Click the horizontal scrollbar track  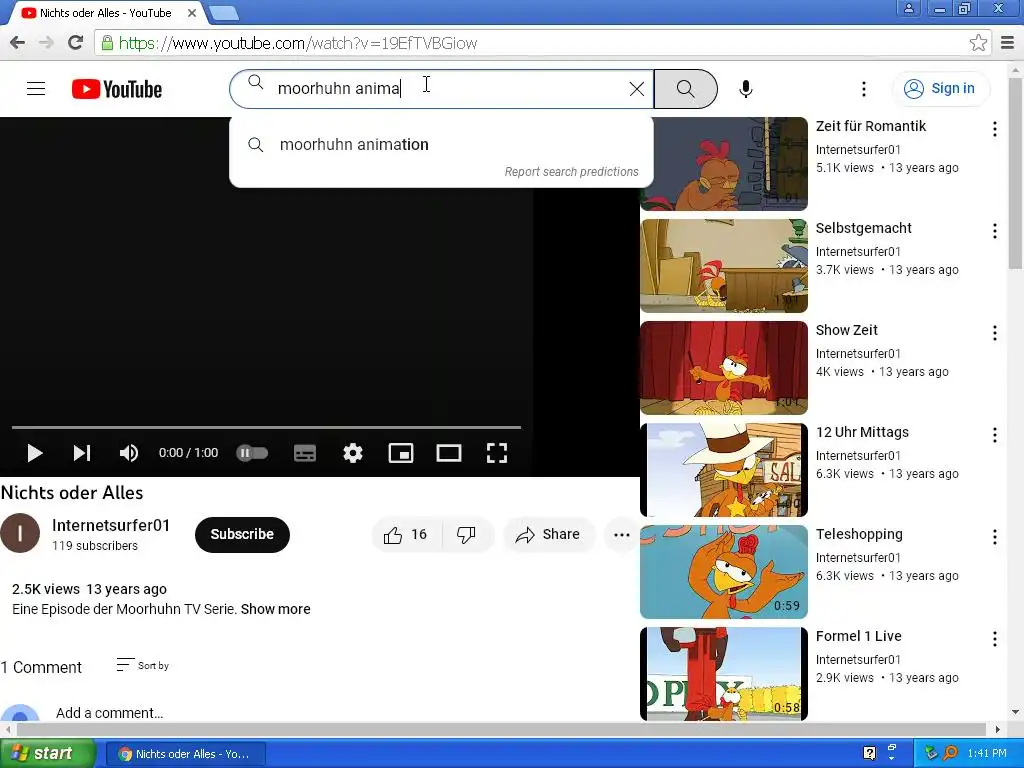[502, 729]
